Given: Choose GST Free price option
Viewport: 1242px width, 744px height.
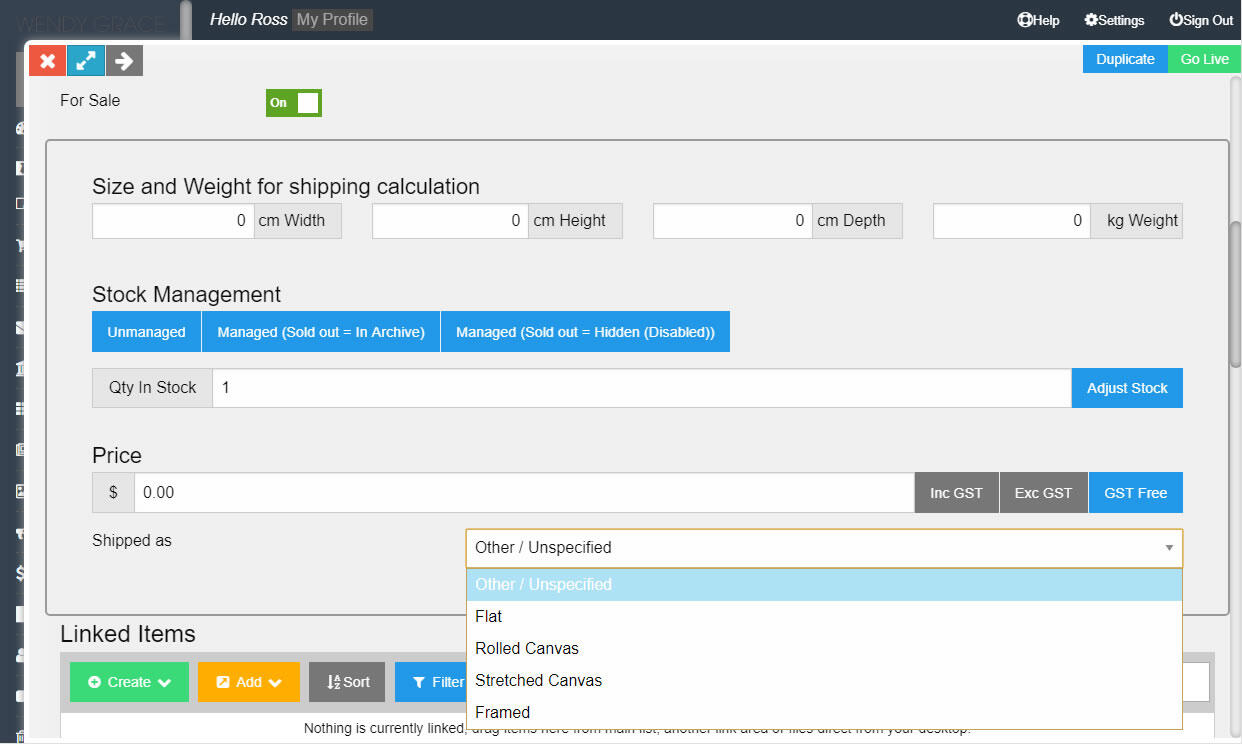Looking at the screenshot, I should pos(1135,493).
